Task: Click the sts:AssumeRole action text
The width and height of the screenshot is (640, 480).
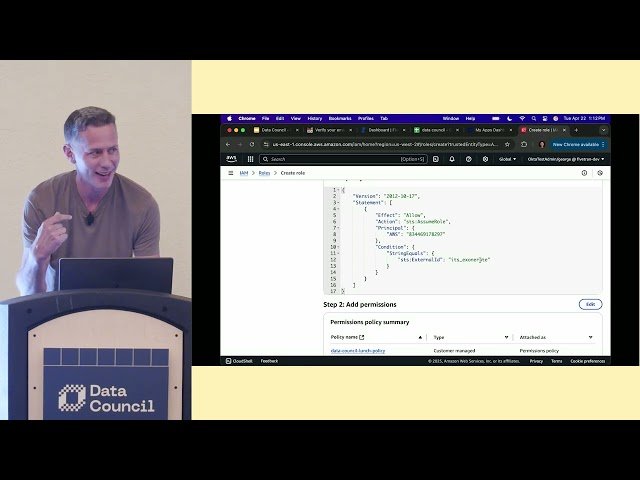Action: tap(426, 222)
